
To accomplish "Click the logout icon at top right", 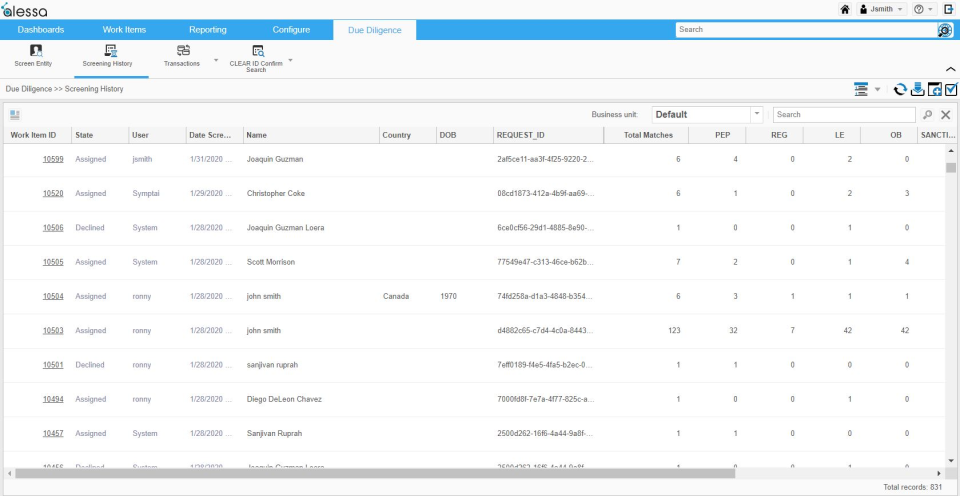I will [x=948, y=9].
